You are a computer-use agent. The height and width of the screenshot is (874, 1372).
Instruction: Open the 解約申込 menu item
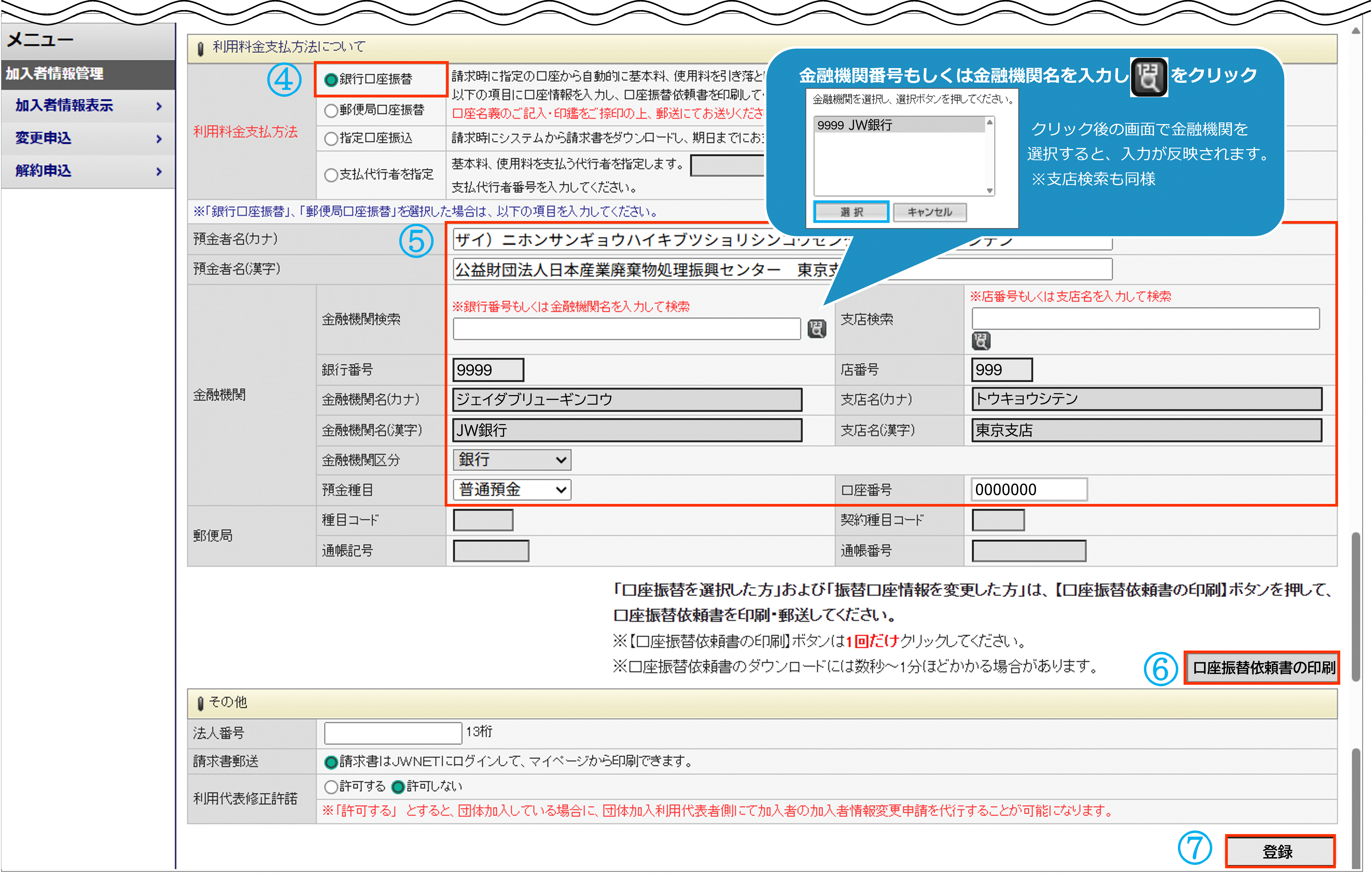(44, 170)
